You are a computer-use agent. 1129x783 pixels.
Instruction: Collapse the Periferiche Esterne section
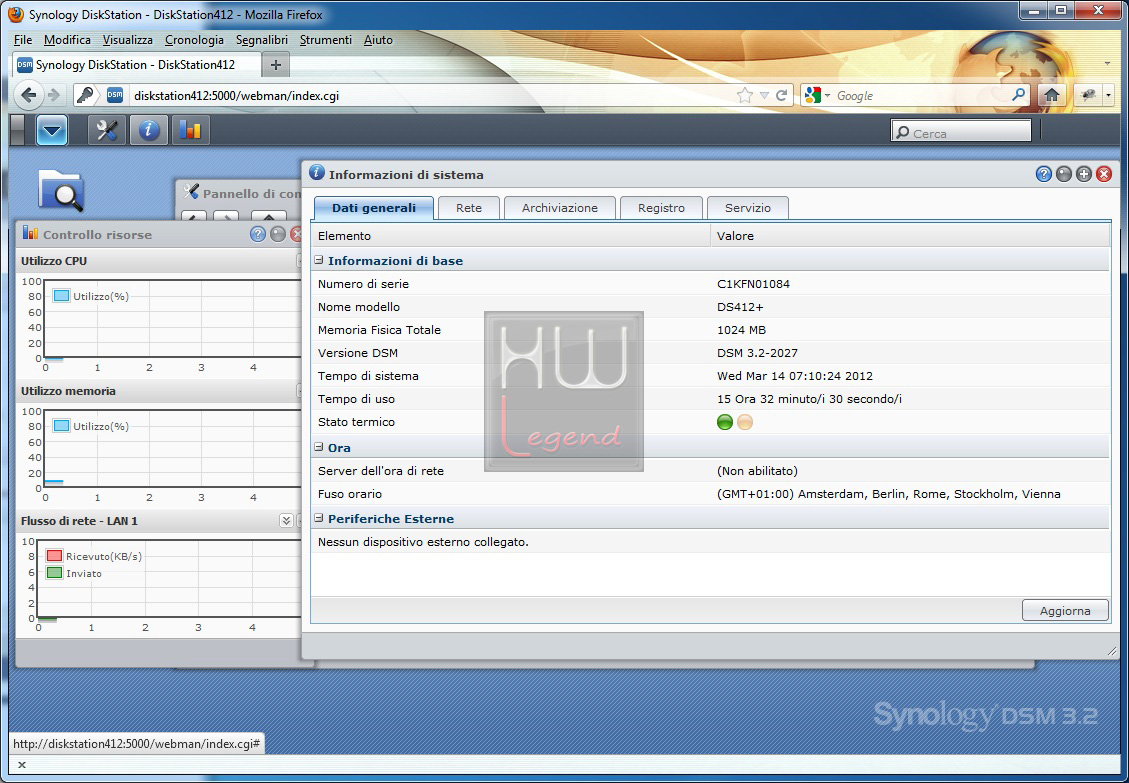pyautogui.click(x=319, y=518)
